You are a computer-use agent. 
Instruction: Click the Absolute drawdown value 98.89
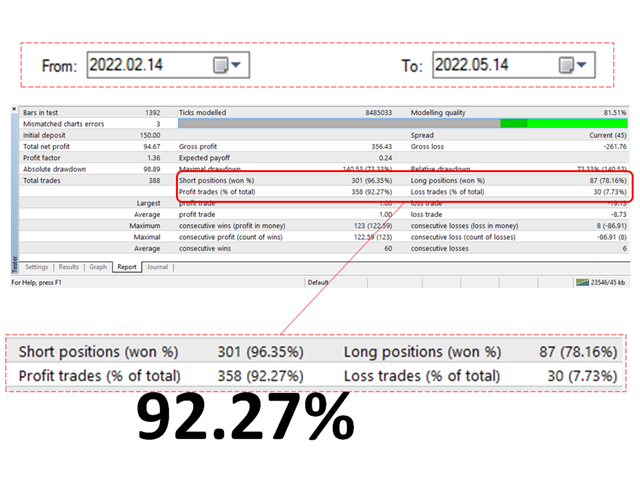[151, 169]
